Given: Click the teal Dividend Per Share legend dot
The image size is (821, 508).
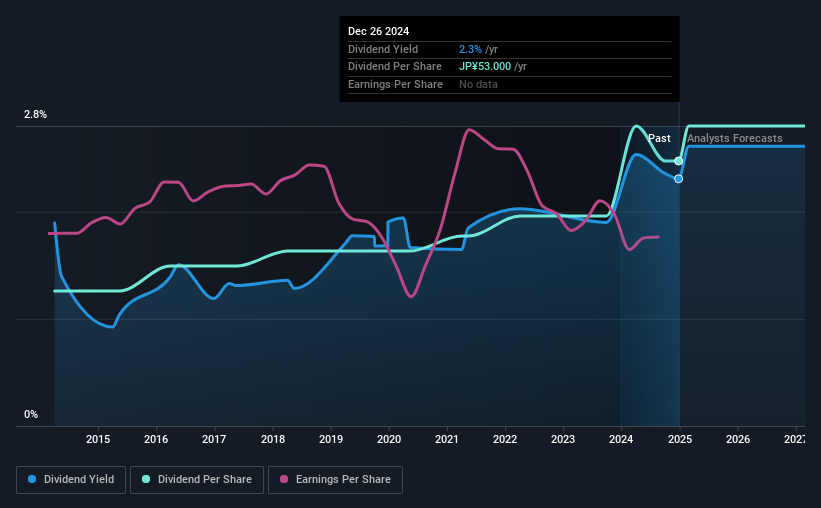Looking at the screenshot, I should (x=146, y=479).
